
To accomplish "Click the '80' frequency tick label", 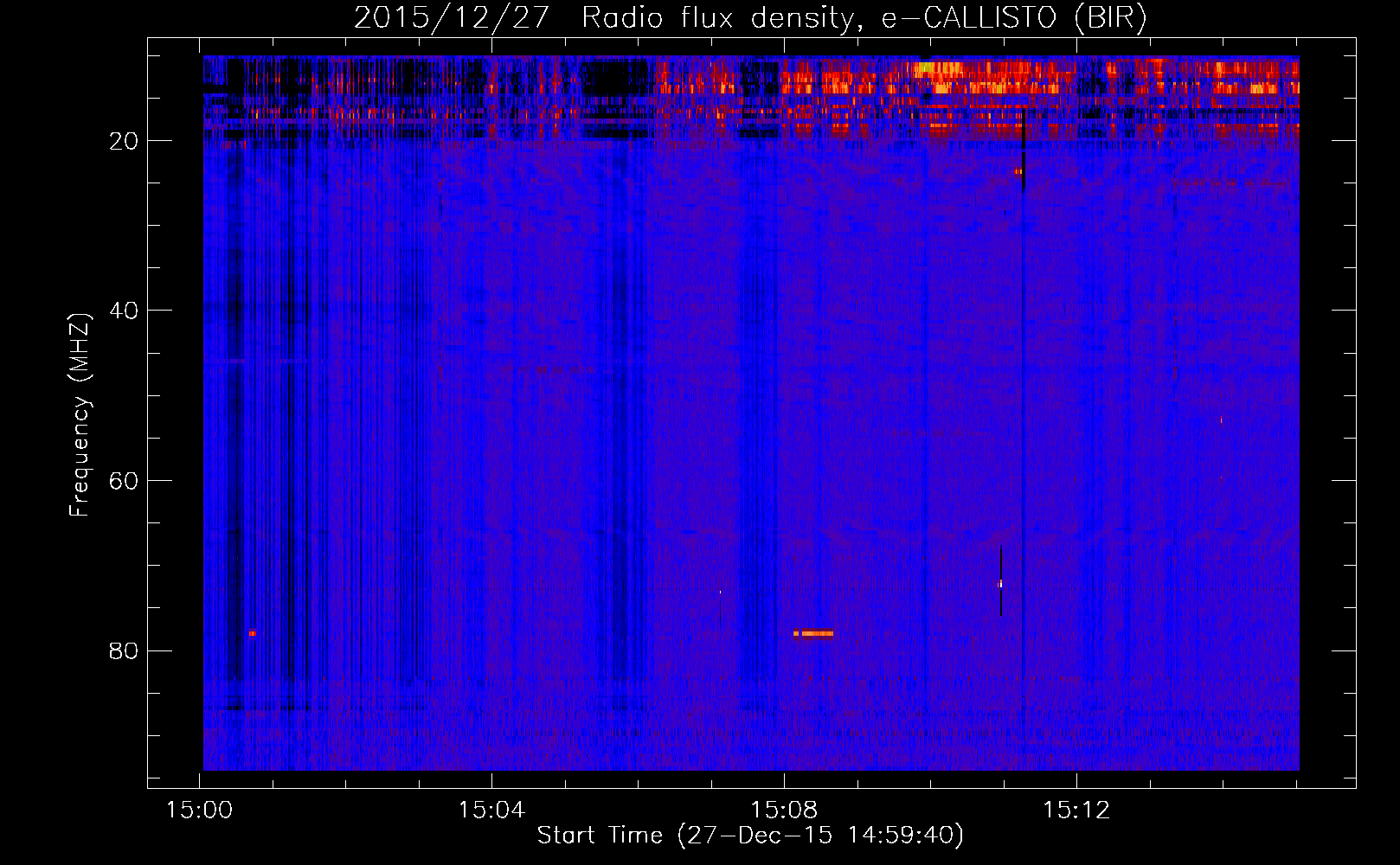I will [124, 650].
